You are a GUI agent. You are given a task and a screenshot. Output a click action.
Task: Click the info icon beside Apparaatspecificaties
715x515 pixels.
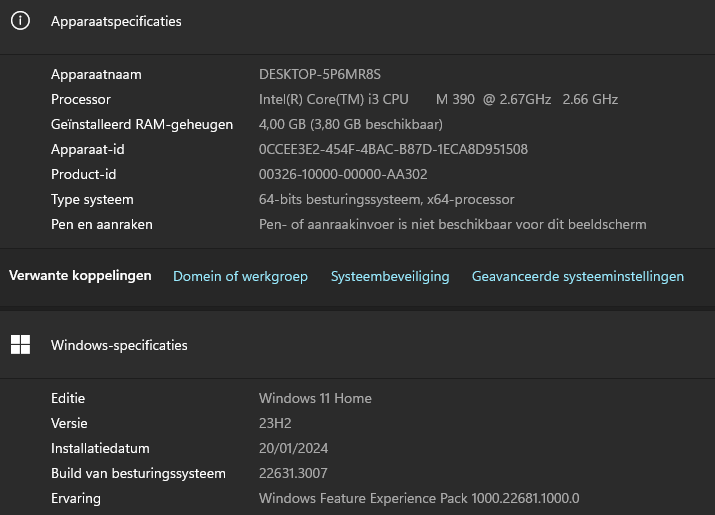click(21, 21)
